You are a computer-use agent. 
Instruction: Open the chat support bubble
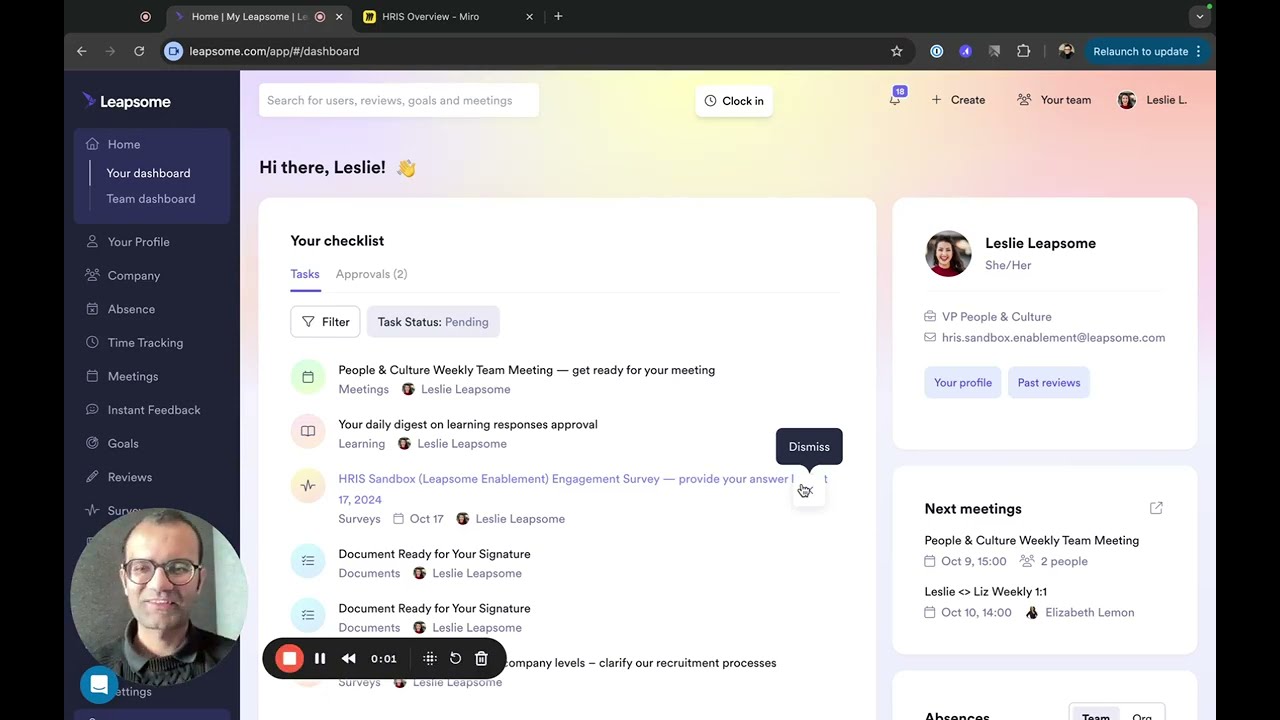click(x=99, y=685)
